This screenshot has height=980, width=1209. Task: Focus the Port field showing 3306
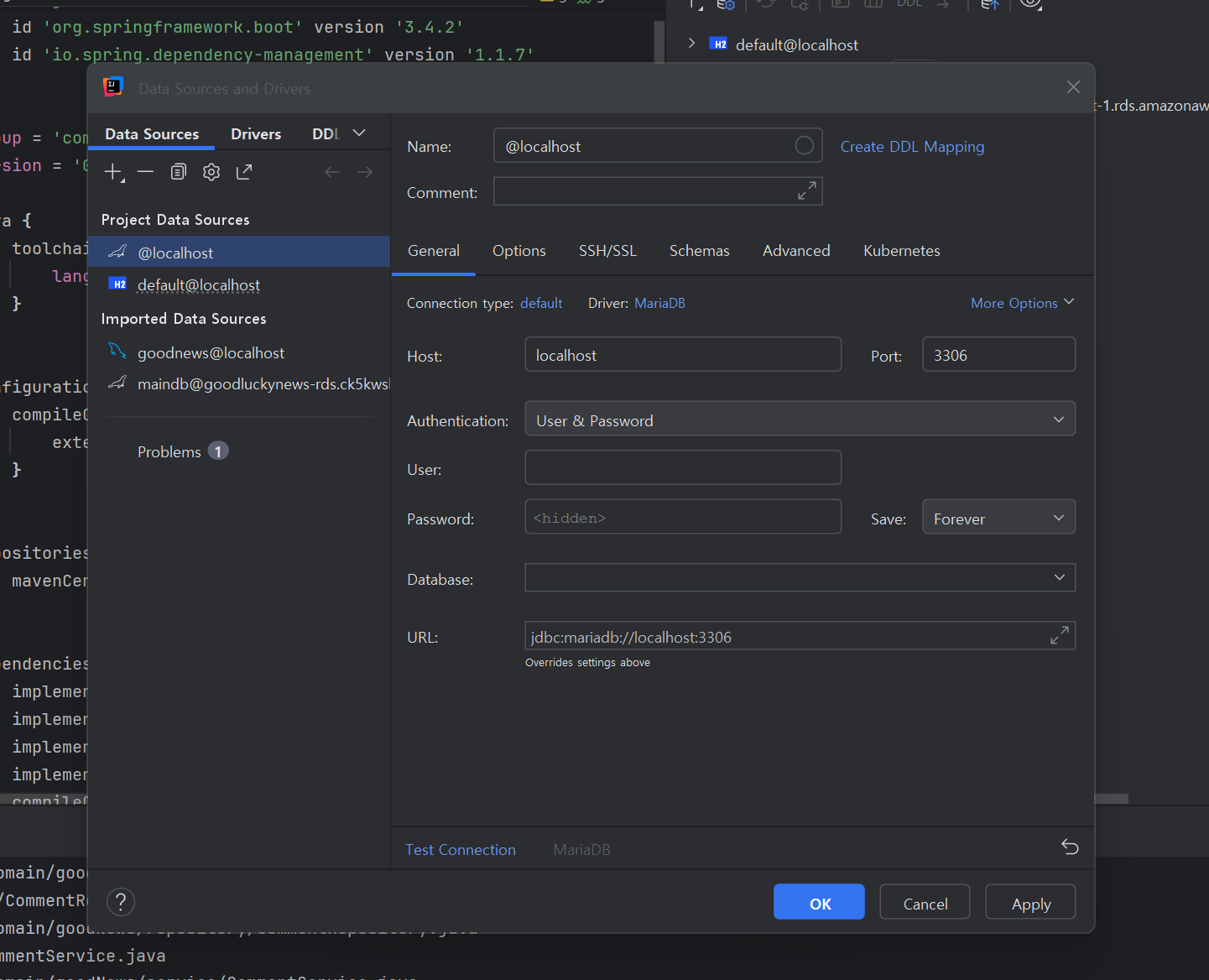click(x=998, y=354)
